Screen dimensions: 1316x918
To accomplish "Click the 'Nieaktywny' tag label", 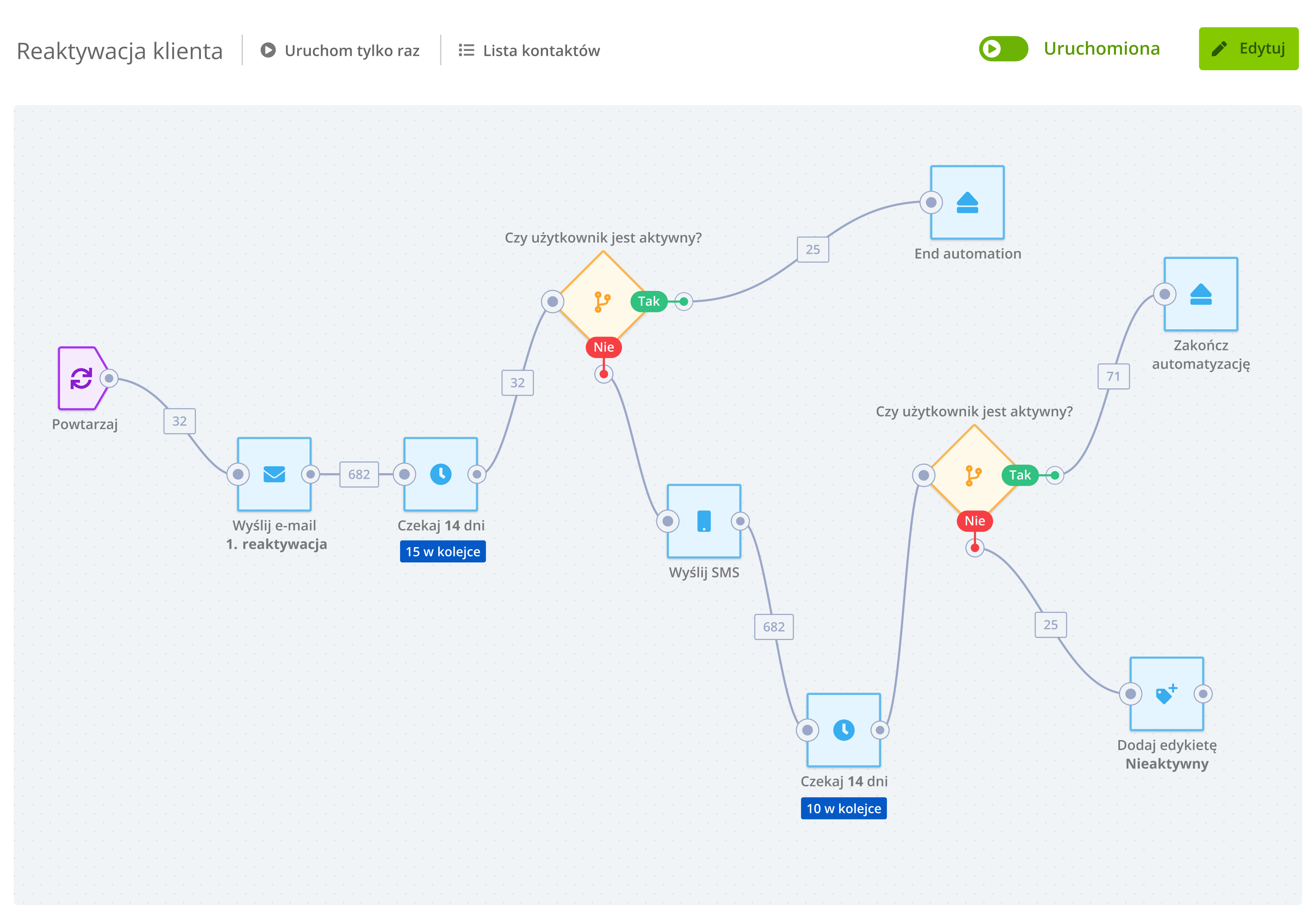I will pos(1166,764).
